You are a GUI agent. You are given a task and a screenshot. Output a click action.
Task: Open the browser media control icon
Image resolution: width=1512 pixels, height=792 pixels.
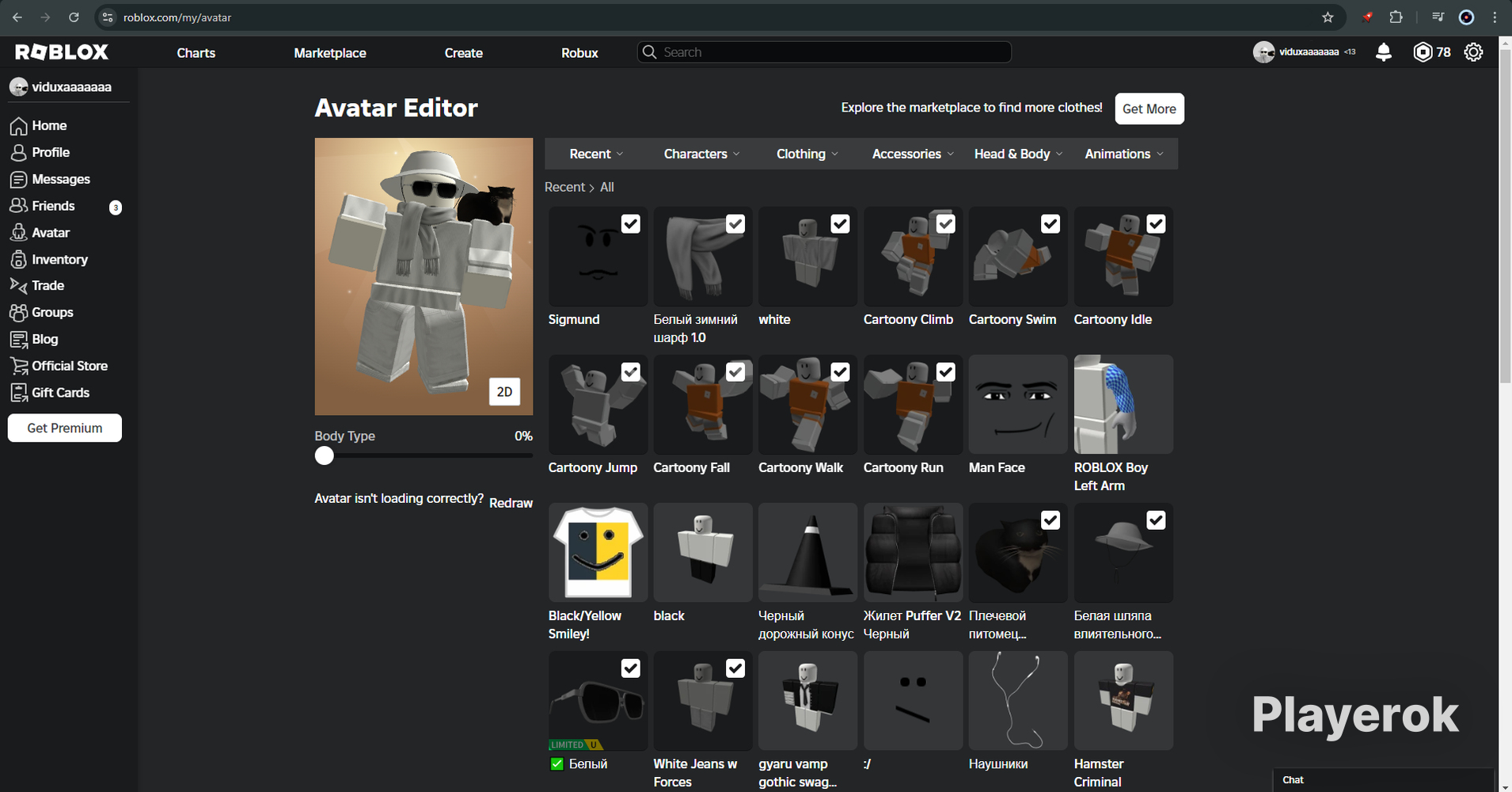1438,17
